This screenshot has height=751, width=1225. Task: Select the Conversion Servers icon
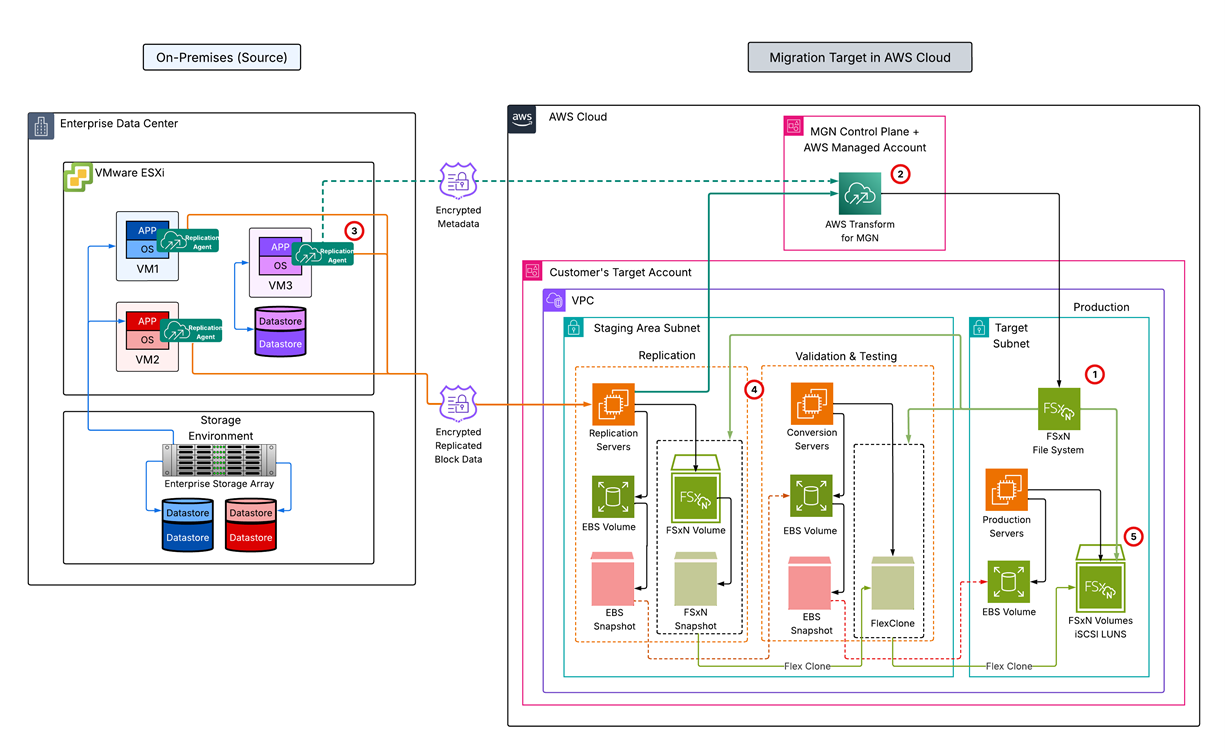click(811, 405)
